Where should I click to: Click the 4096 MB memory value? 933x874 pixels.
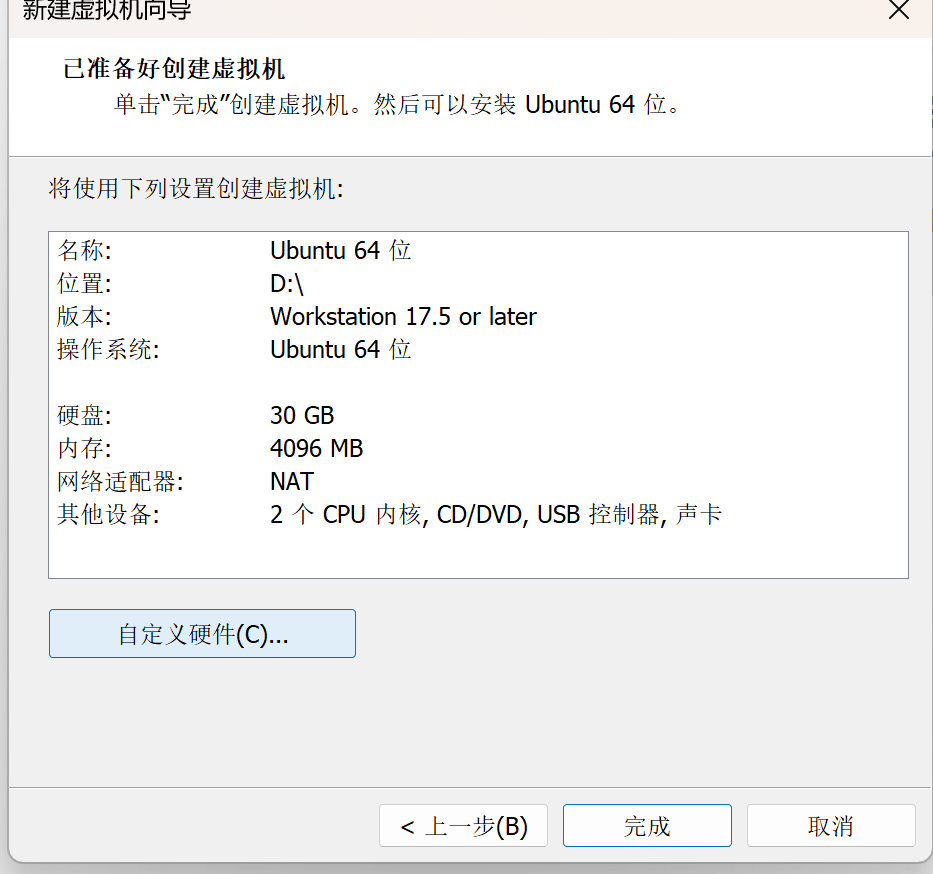coord(317,449)
